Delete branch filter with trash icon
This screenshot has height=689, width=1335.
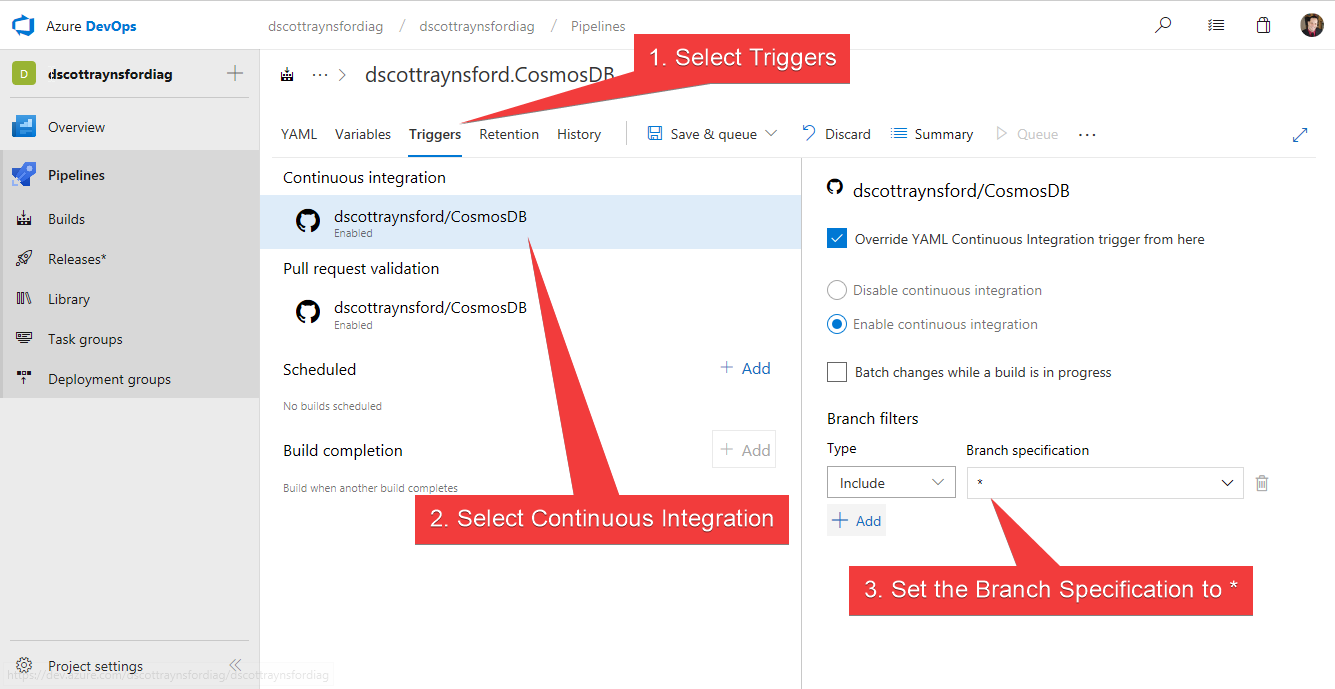pos(1262,483)
